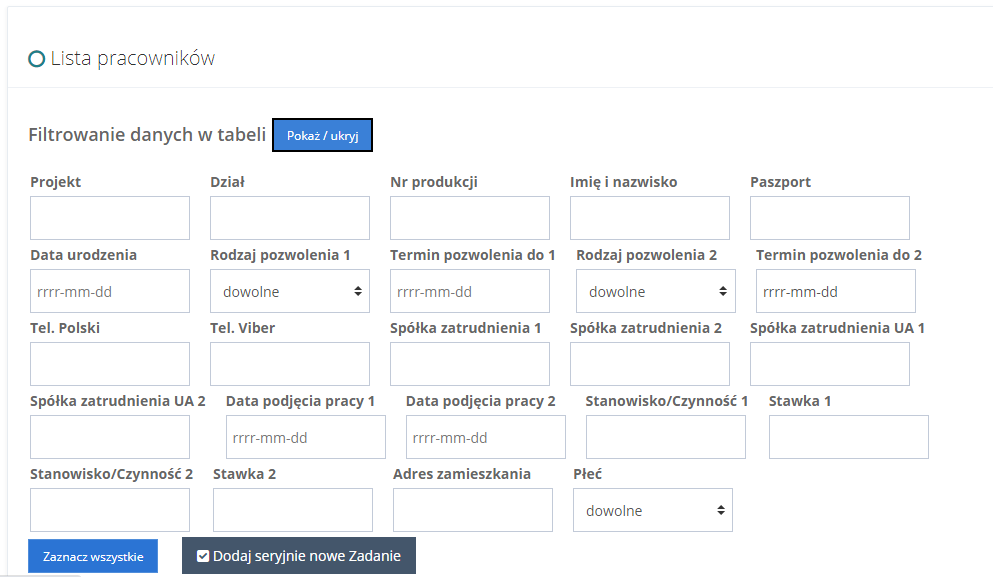Screen dimensions: 993x577
Task: Click the Zaznacz wszystkie button
Action: pos(93,556)
